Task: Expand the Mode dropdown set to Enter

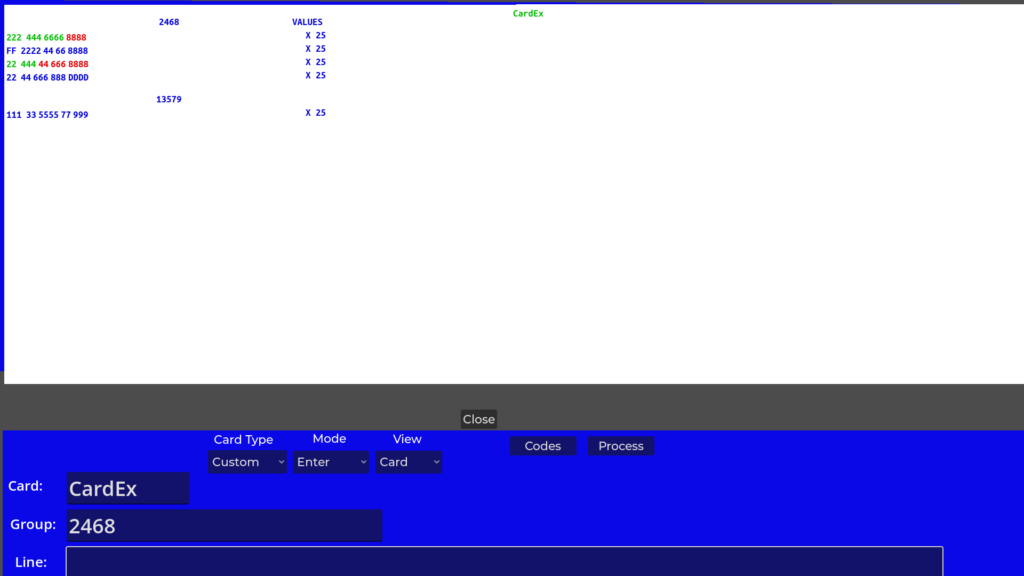Action: click(x=330, y=462)
